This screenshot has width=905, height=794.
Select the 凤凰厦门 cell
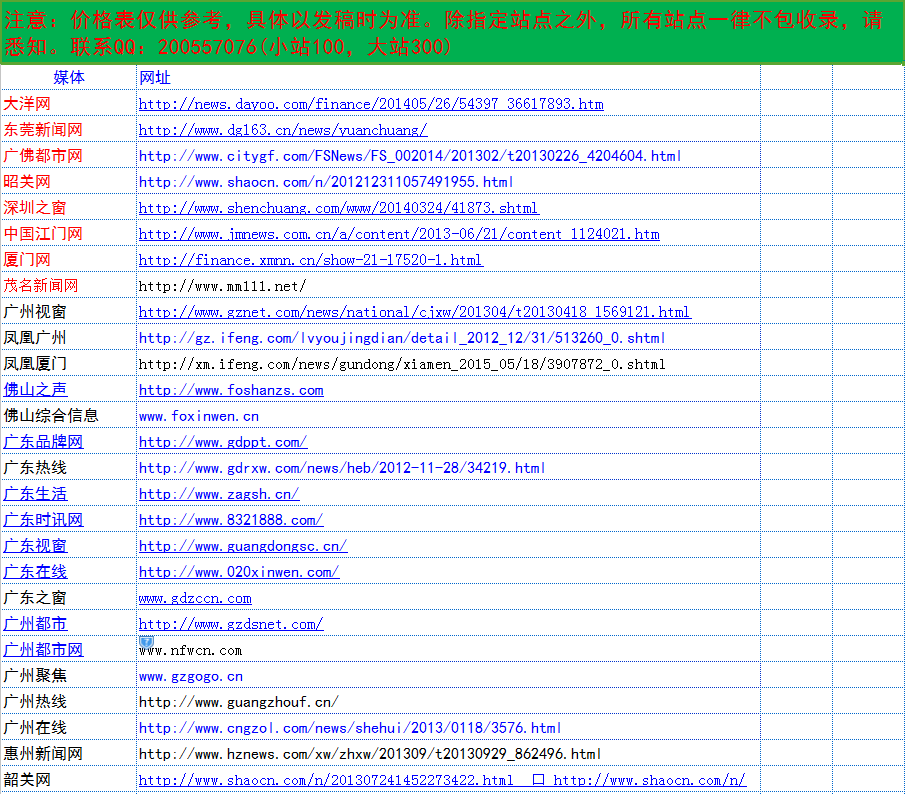pyautogui.click(x=69, y=363)
